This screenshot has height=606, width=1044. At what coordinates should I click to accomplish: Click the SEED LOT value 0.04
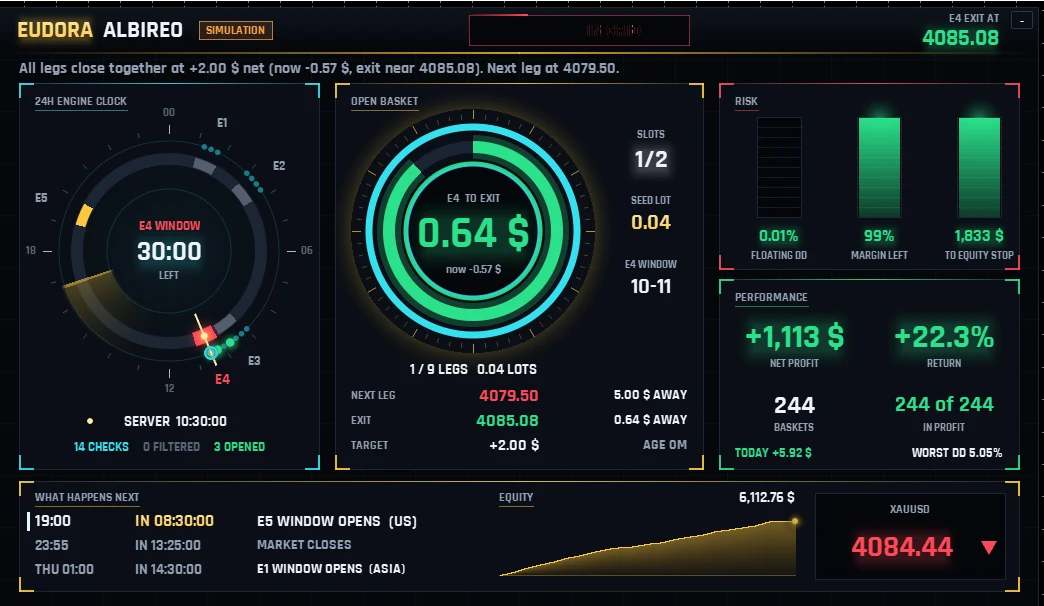(651, 222)
